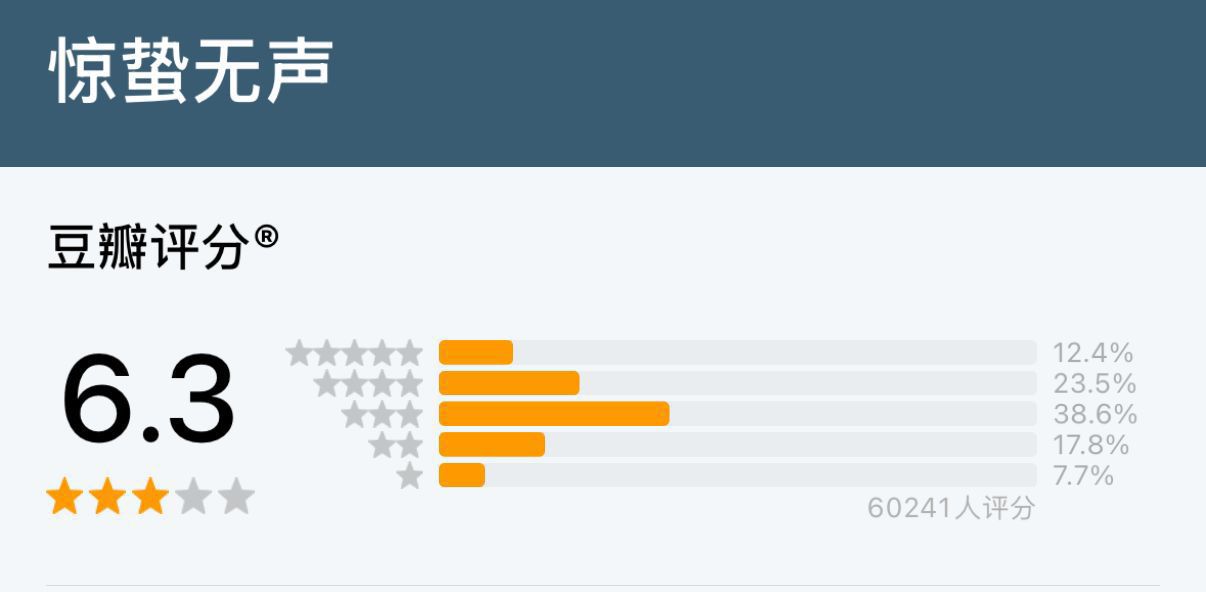This screenshot has height=592, width=1206.
Task: Click the large 6.3 score
Action: point(148,402)
